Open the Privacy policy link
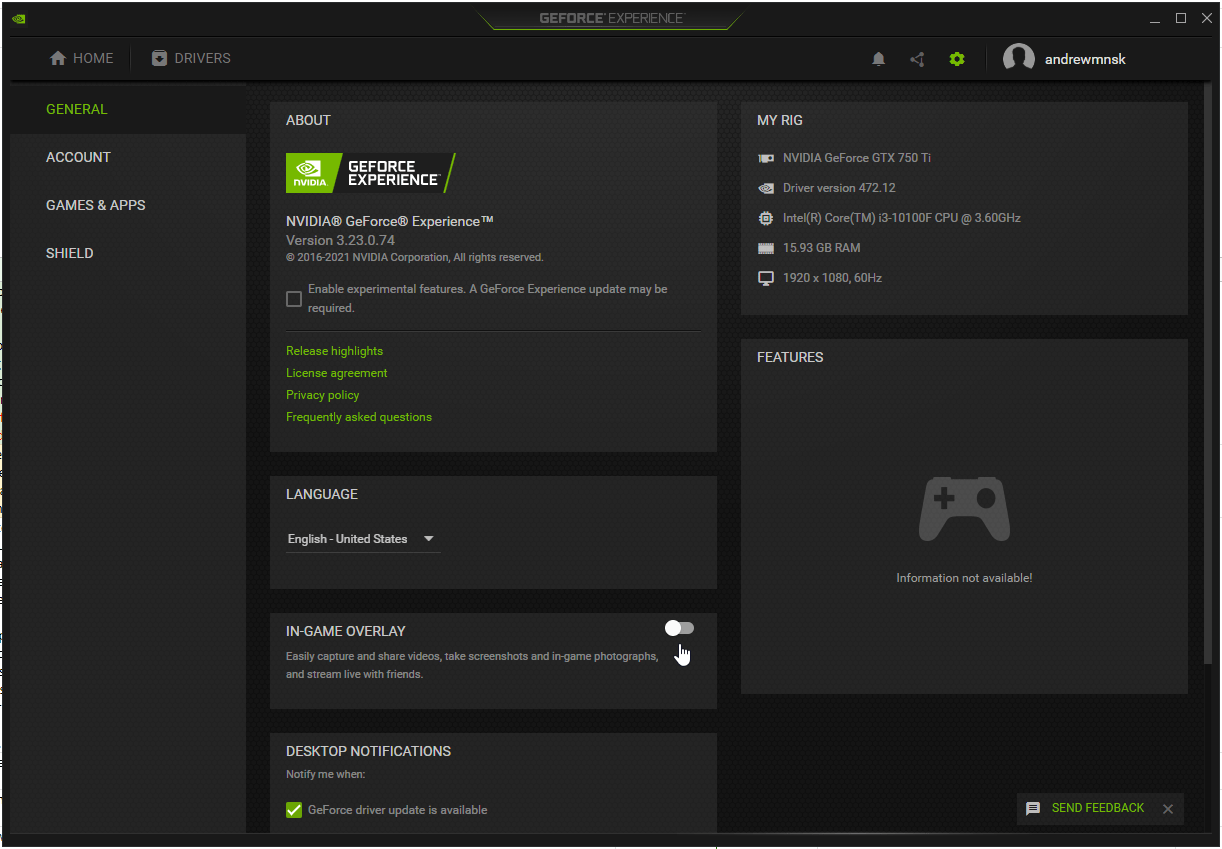Image resolution: width=1222 pixels, height=849 pixels. [x=322, y=395]
